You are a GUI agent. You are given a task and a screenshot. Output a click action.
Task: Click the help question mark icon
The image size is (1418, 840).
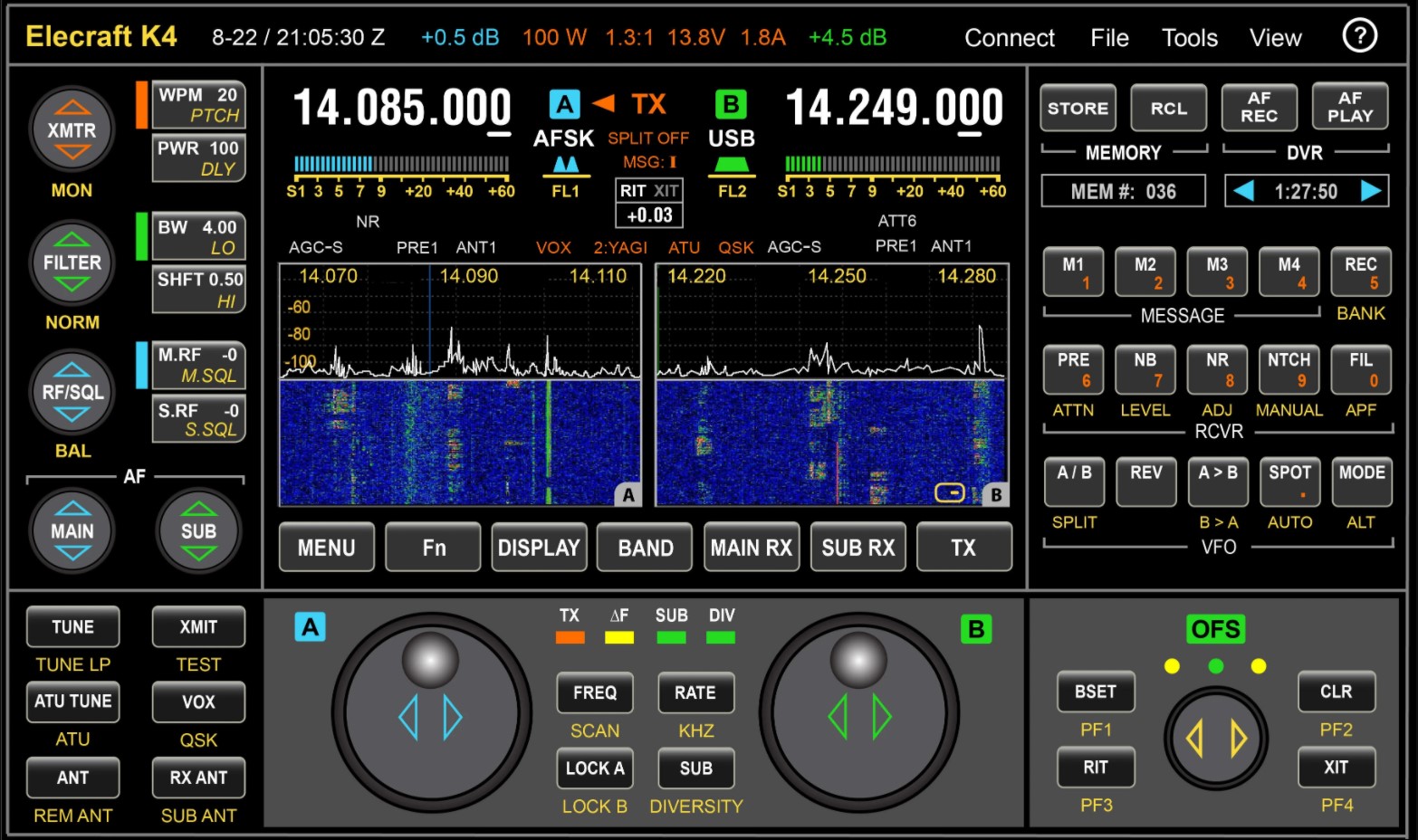coord(1359,36)
